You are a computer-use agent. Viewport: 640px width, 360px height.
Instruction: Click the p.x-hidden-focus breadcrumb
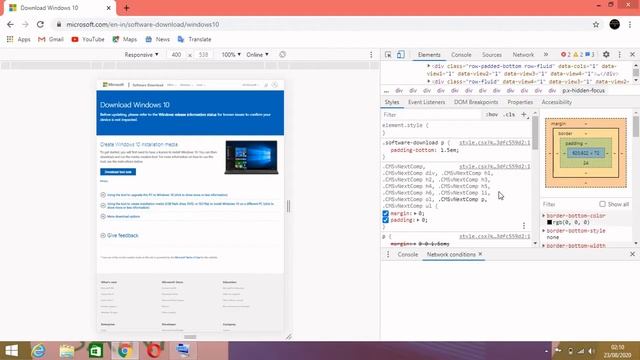tap(583, 91)
